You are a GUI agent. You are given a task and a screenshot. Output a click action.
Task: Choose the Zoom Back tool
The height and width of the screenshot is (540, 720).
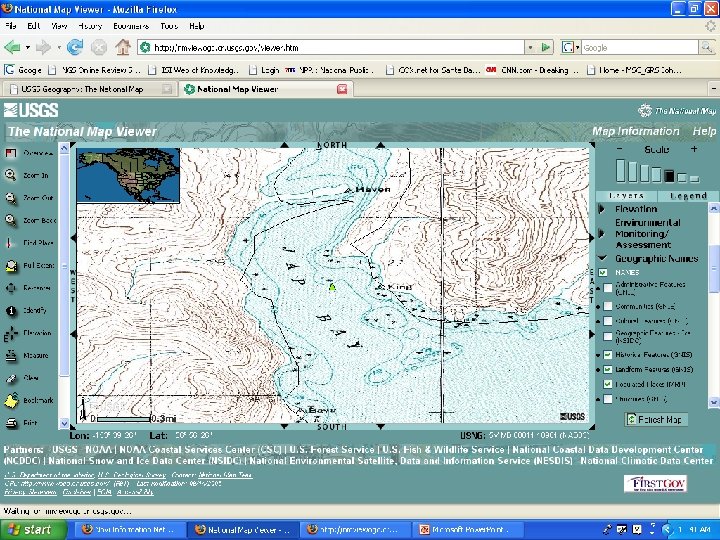tap(11, 220)
